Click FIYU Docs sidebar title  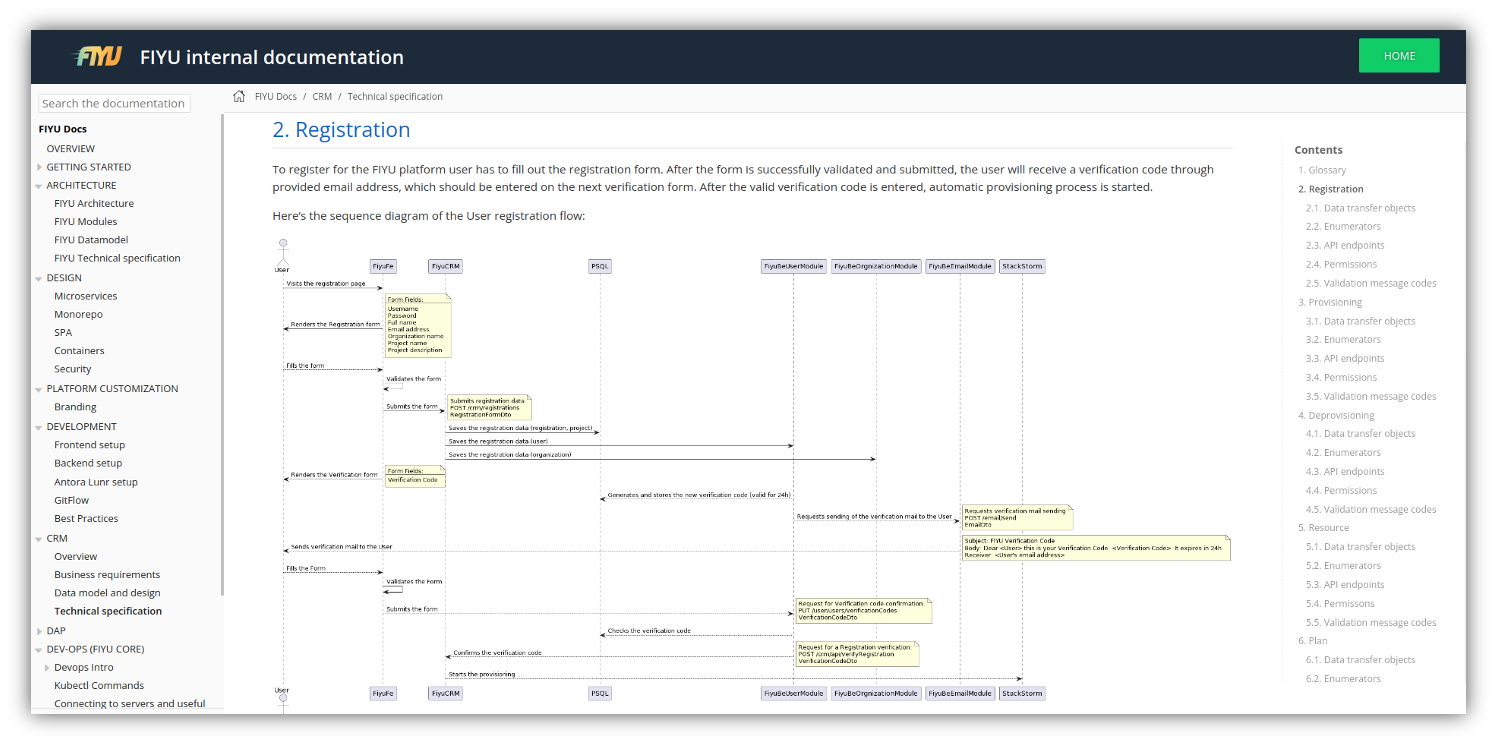tap(62, 129)
